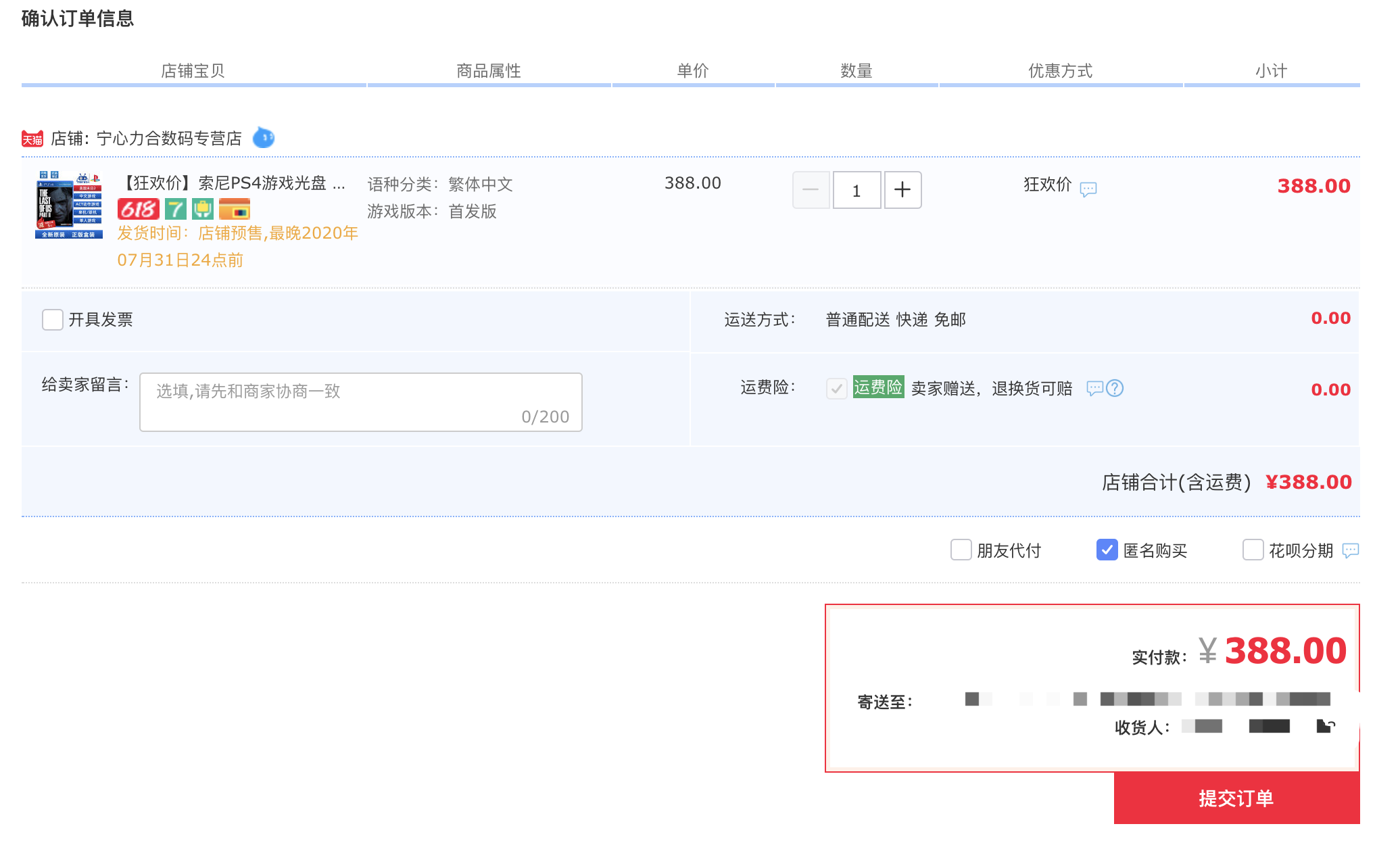The width and height of the screenshot is (1375, 868).
Task: Toggle the 运费险 checkbox
Action: (x=837, y=389)
